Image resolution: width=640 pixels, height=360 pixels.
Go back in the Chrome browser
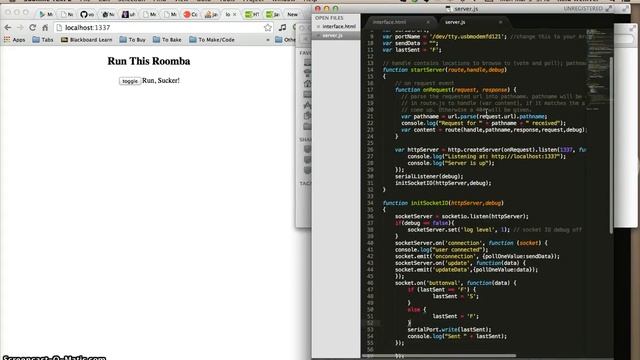[8, 27]
